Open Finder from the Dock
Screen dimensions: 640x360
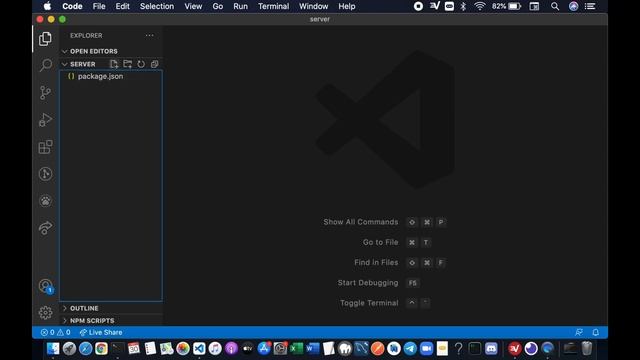tap(53, 349)
